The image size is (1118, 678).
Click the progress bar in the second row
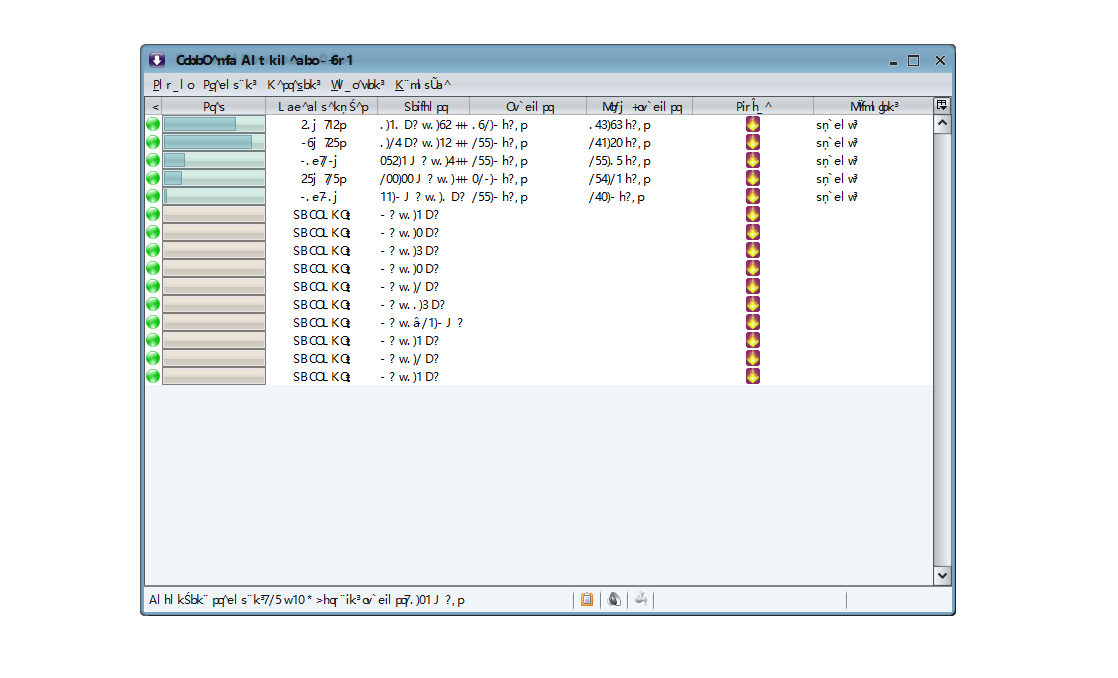click(214, 142)
